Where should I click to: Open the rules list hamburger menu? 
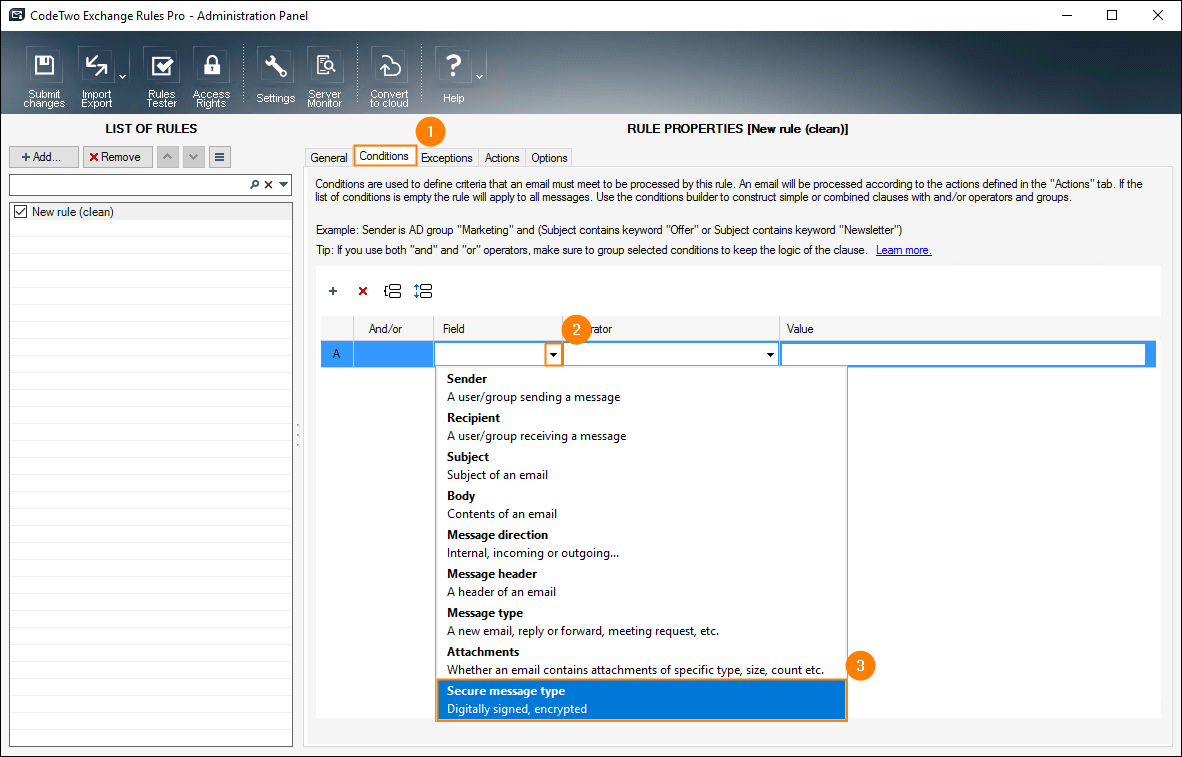(219, 157)
